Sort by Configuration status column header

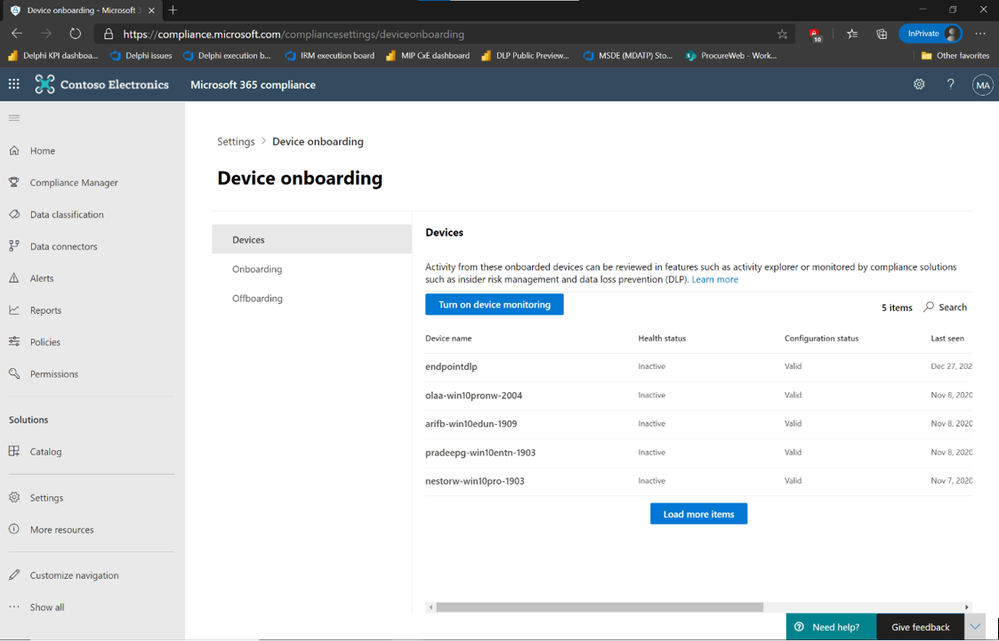[x=821, y=338]
